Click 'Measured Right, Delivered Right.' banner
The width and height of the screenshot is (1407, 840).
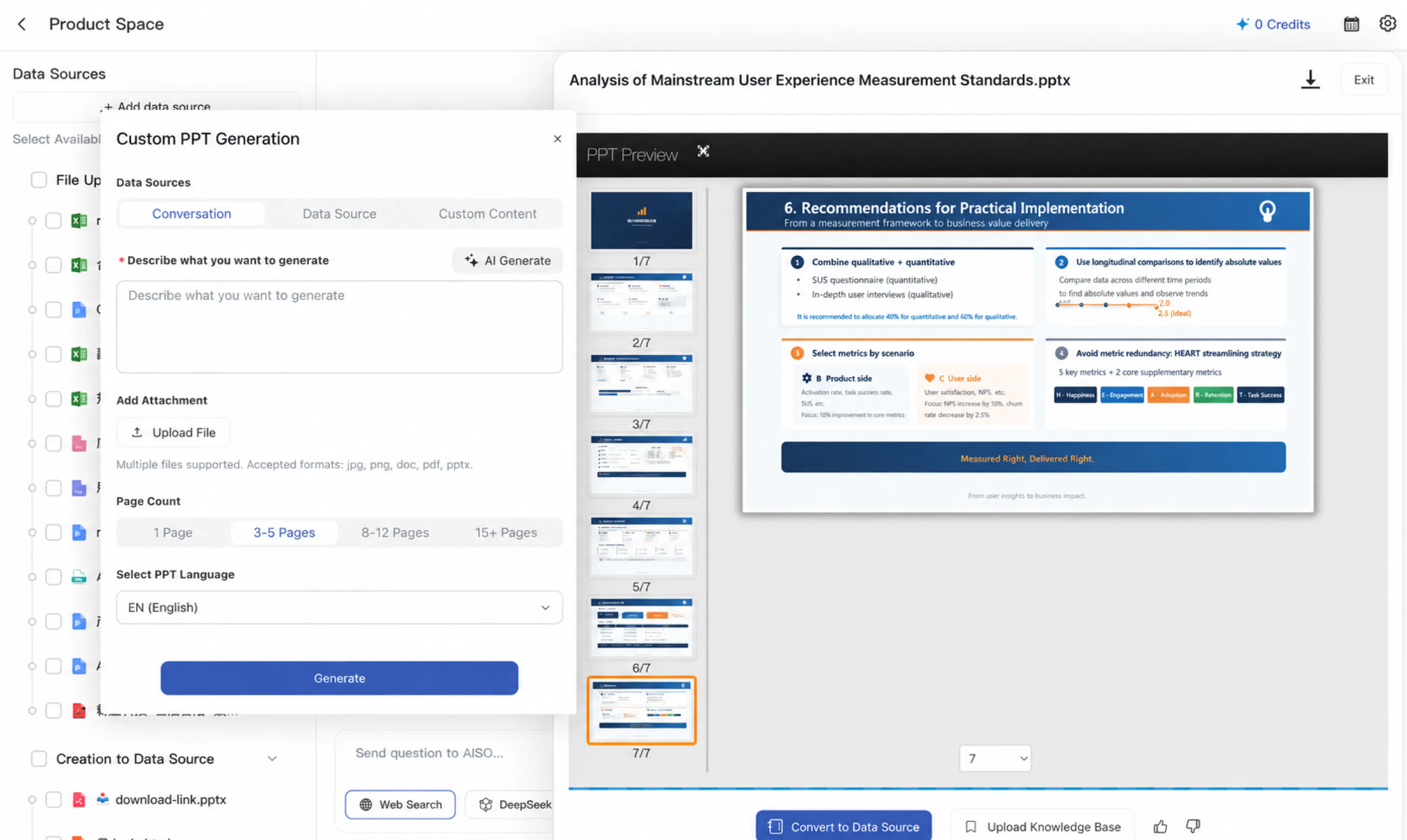pyautogui.click(x=1033, y=457)
